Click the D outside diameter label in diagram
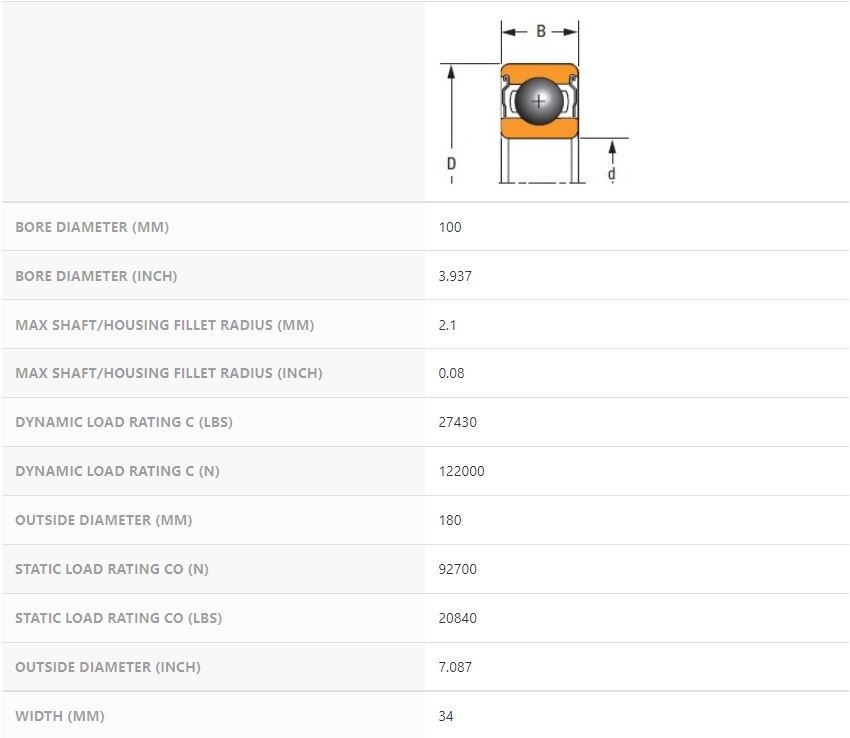The height and width of the screenshot is (738, 850). [452, 163]
